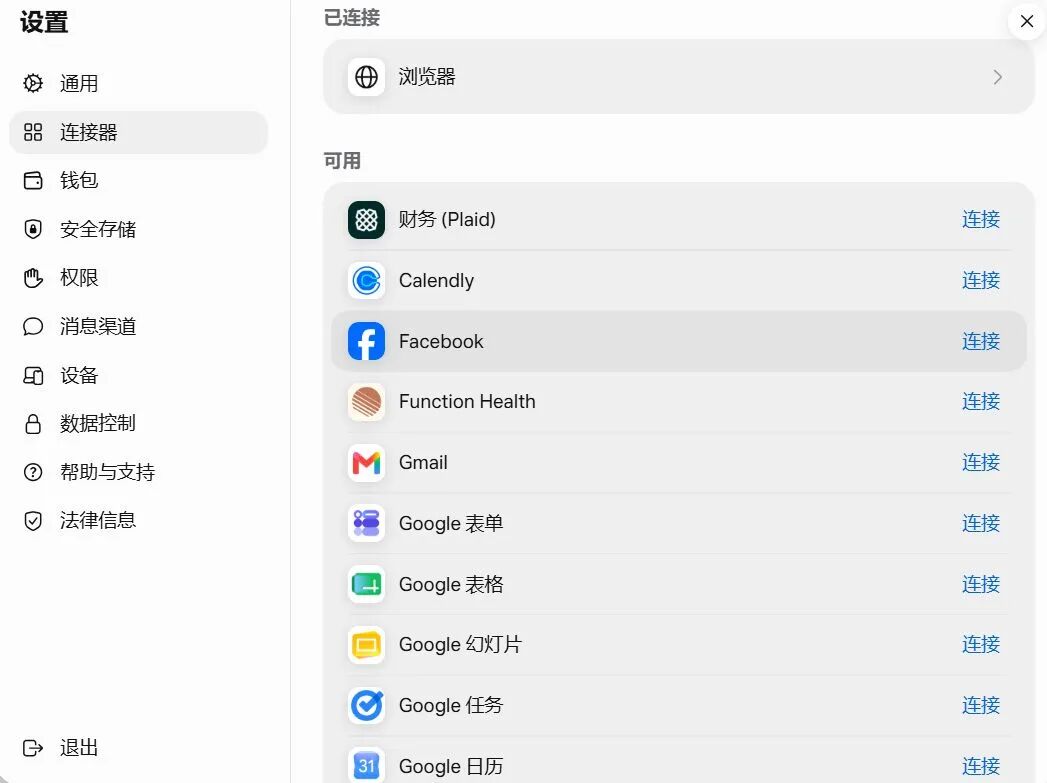Click 连接 for Google 幻灯片
Image resolution: width=1047 pixels, height=783 pixels.
click(x=981, y=644)
